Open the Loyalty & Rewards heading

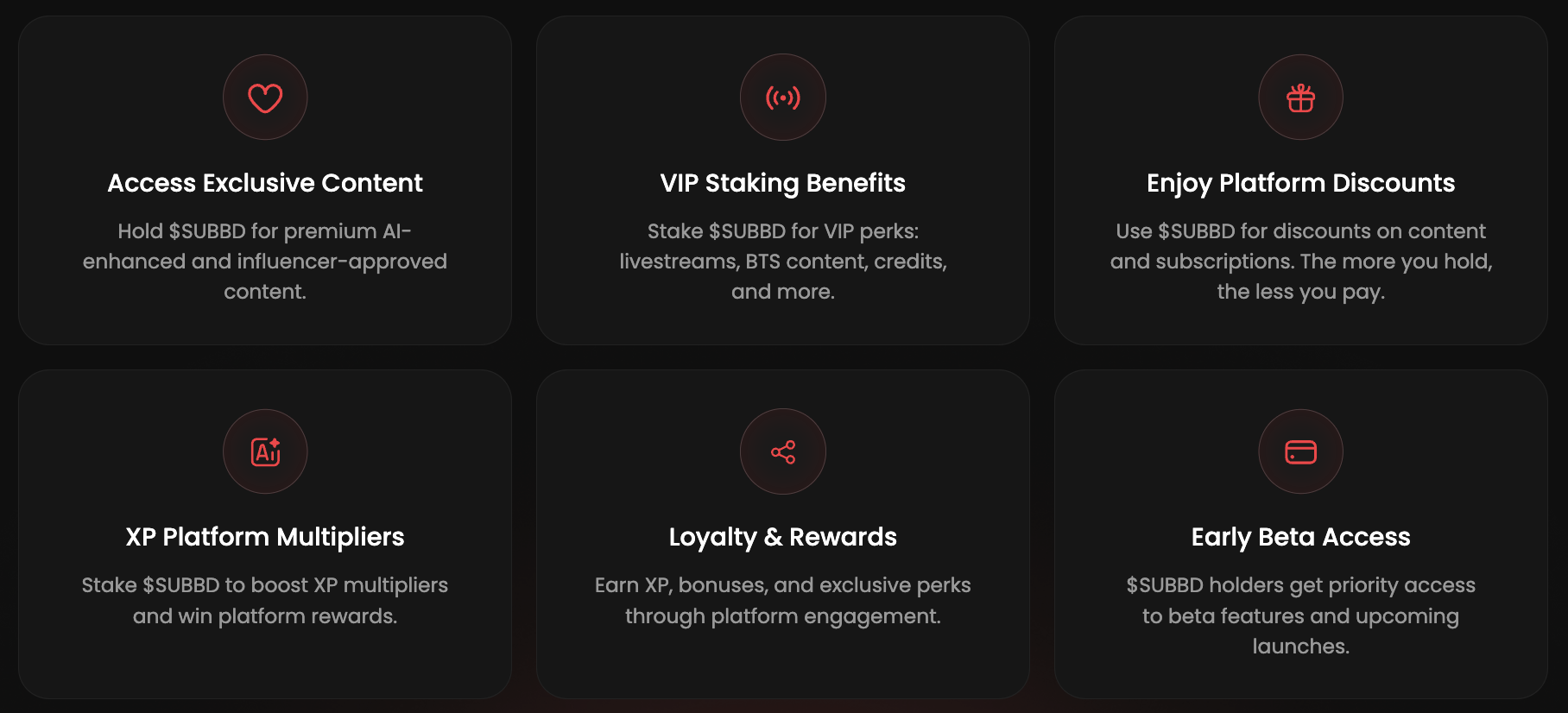pos(783,537)
